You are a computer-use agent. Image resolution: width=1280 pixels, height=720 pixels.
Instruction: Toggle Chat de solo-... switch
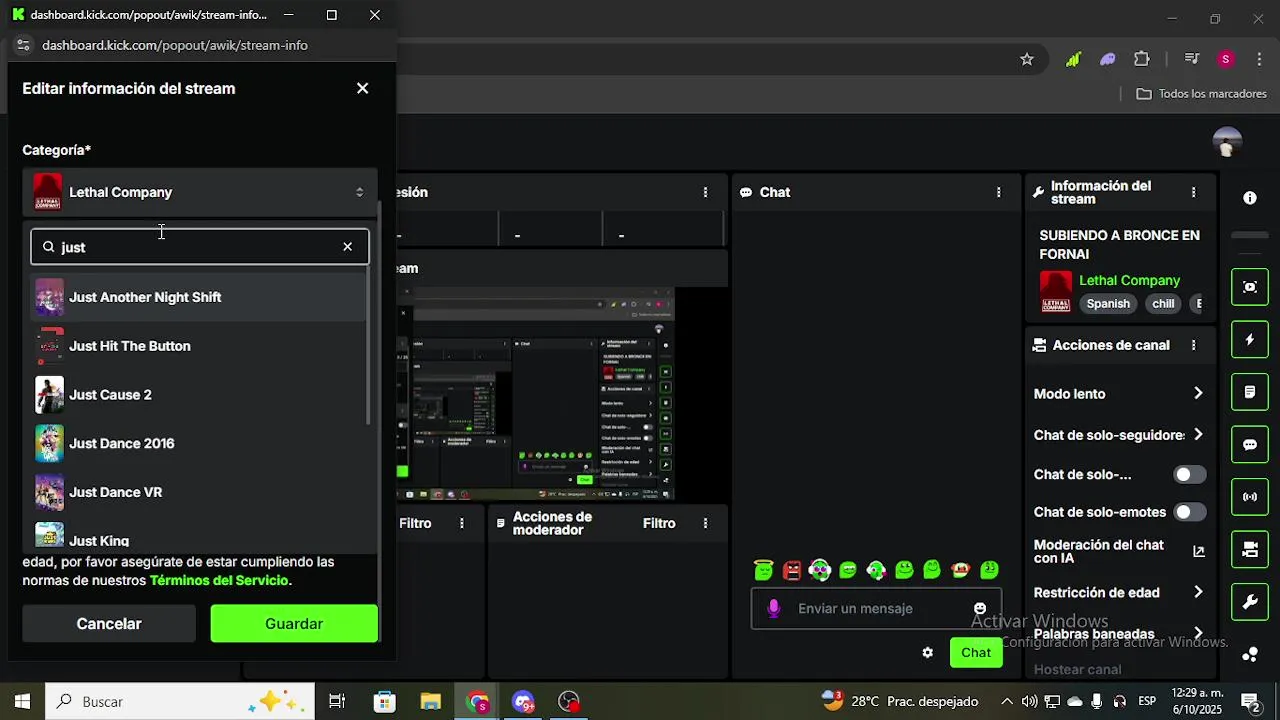point(1190,475)
